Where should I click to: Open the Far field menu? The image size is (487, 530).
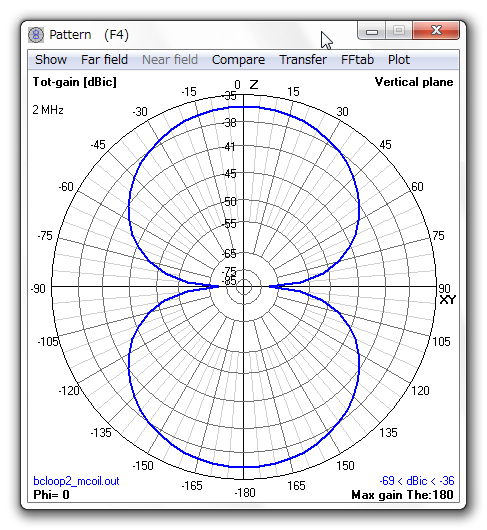[x=104, y=60]
